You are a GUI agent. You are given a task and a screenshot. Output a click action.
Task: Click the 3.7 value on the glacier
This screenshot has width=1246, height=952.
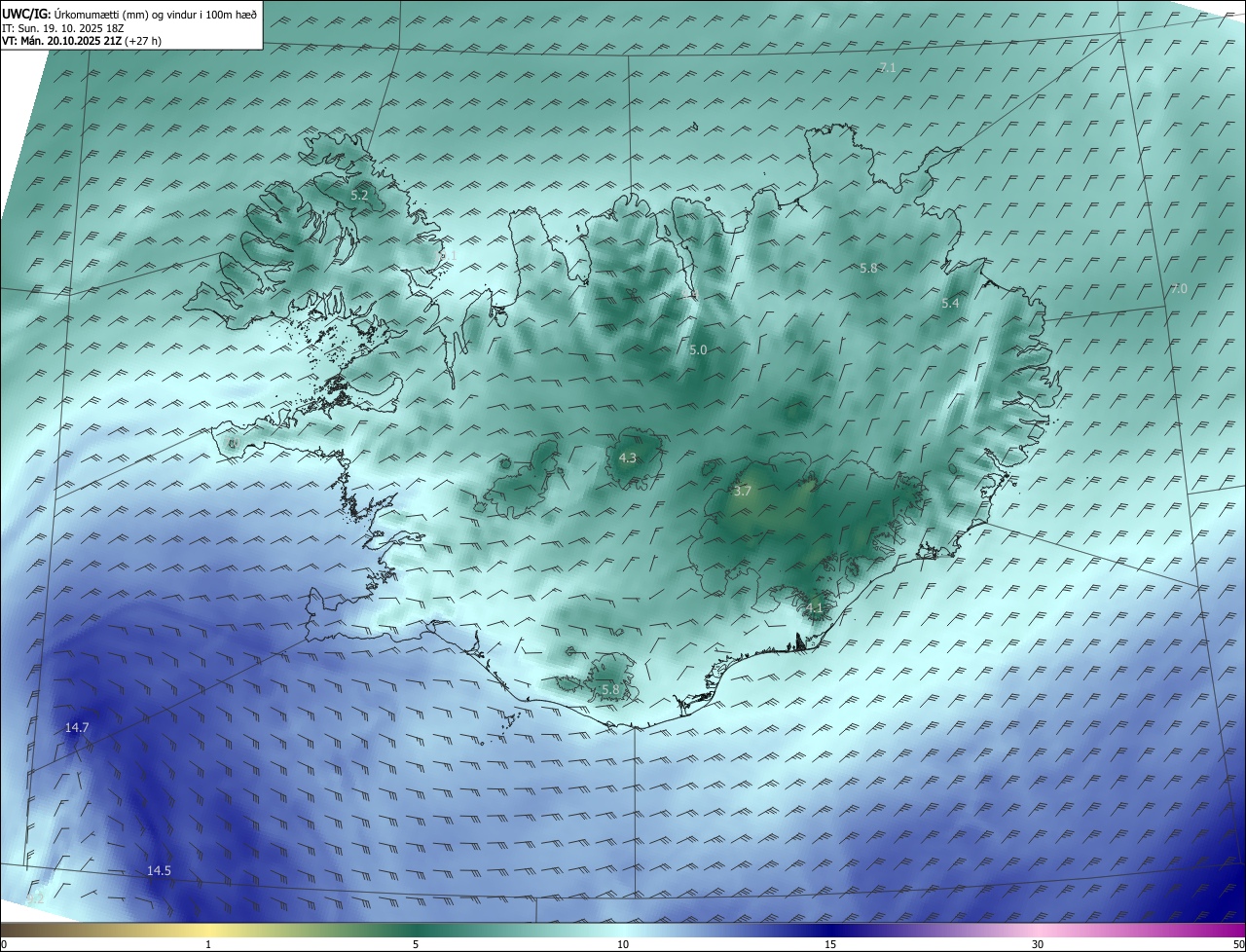tap(742, 492)
